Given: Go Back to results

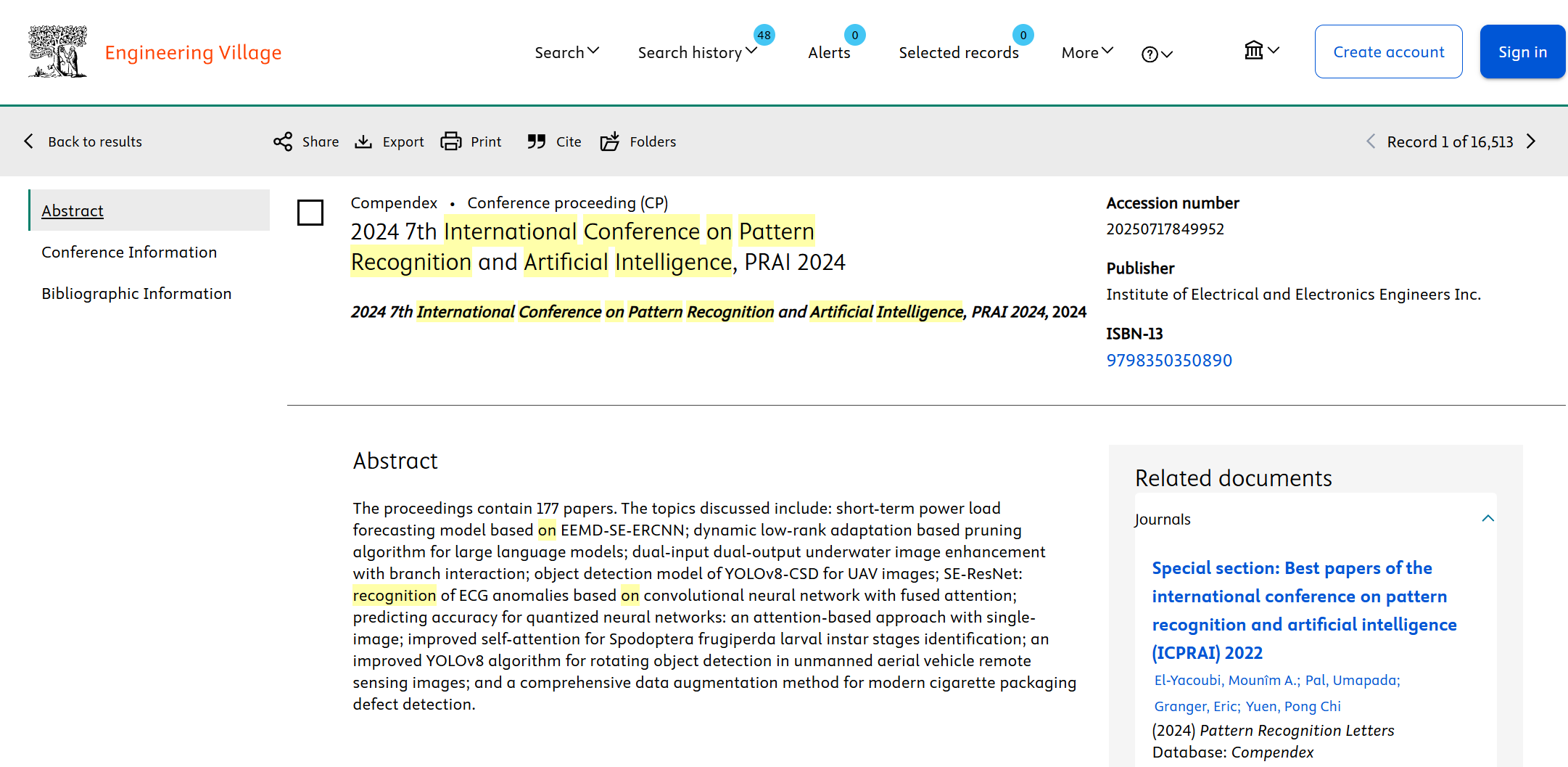Looking at the screenshot, I should [x=83, y=141].
